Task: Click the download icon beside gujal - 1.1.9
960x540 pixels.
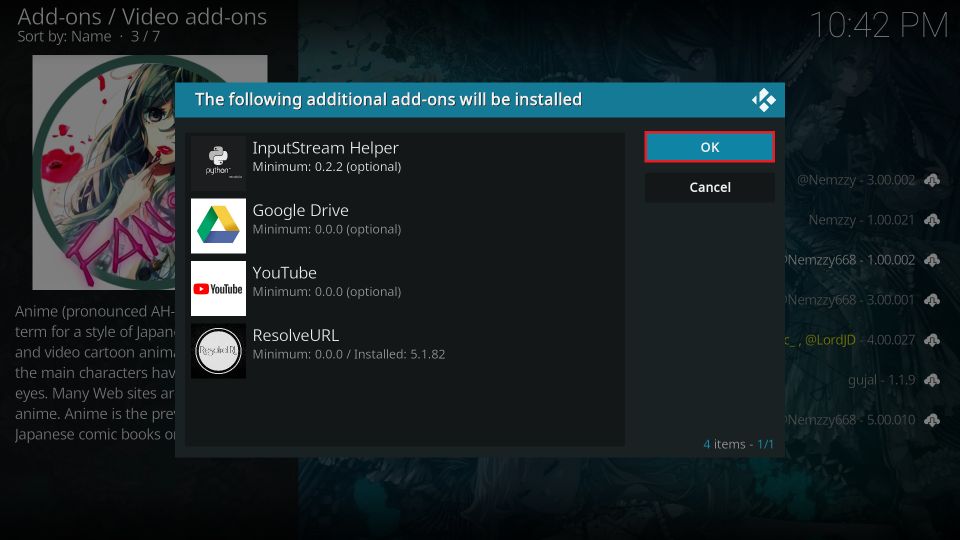Action: click(932, 380)
